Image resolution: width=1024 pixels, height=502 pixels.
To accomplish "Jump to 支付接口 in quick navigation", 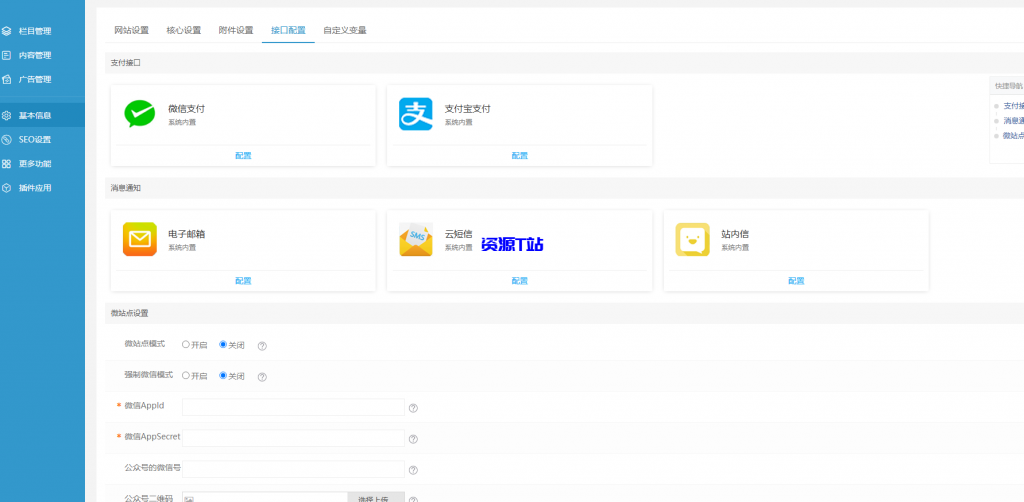I will (x=1013, y=106).
